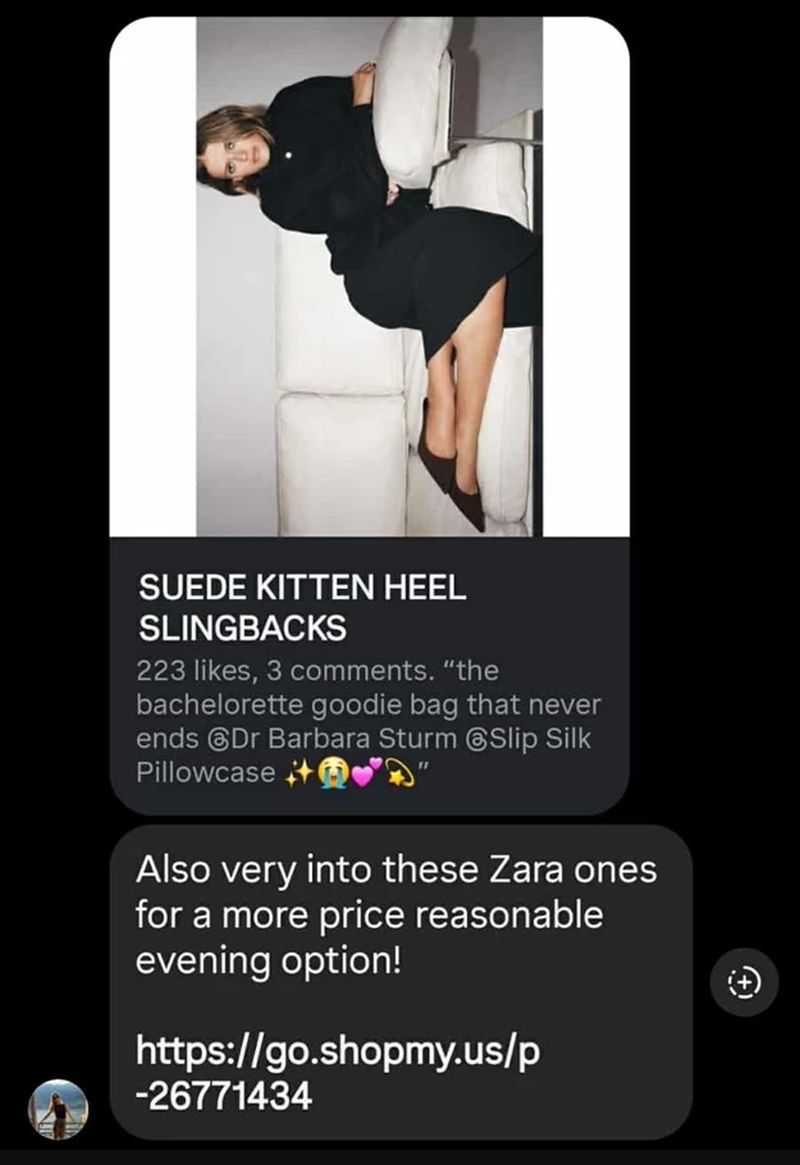
Task: Click the Threads icon before Slip Silk
Action: tap(477, 739)
